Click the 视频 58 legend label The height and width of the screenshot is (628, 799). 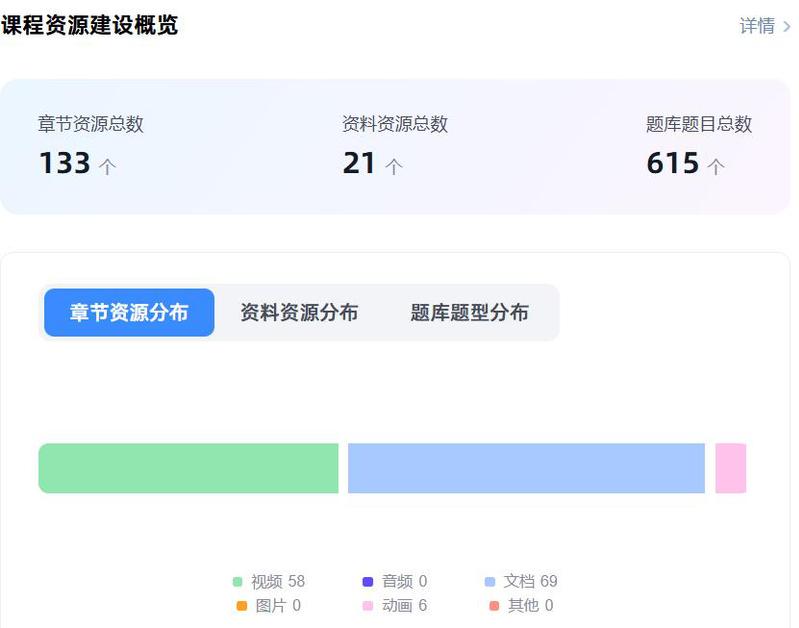pos(278,582)
